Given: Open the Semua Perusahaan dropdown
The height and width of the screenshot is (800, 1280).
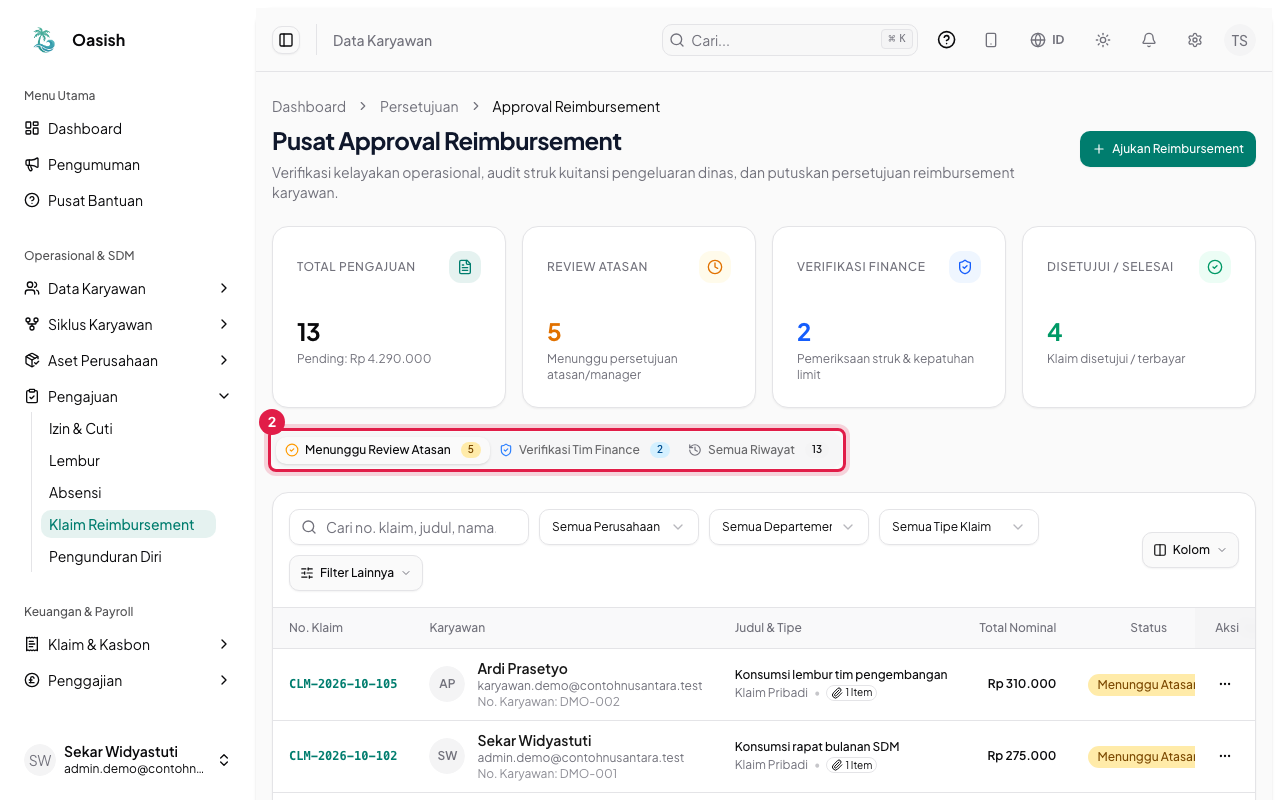Looking at the screenshot, I should [618, 527].
